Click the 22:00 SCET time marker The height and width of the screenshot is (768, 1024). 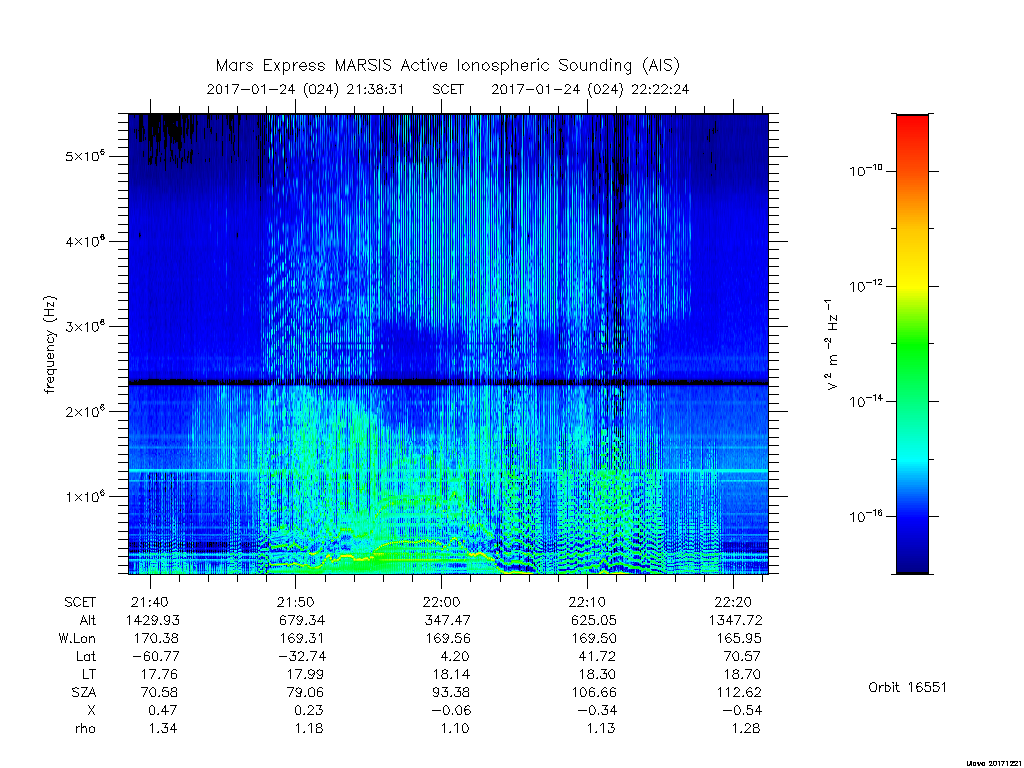(x=441, y=602)
